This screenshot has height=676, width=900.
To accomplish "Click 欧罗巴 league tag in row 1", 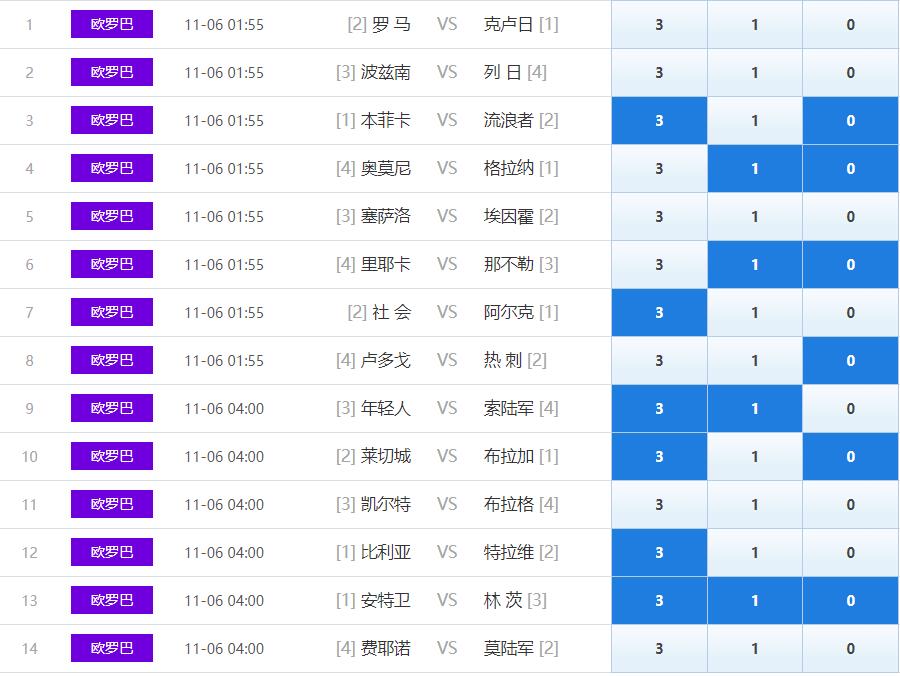I will coord(112,24).
